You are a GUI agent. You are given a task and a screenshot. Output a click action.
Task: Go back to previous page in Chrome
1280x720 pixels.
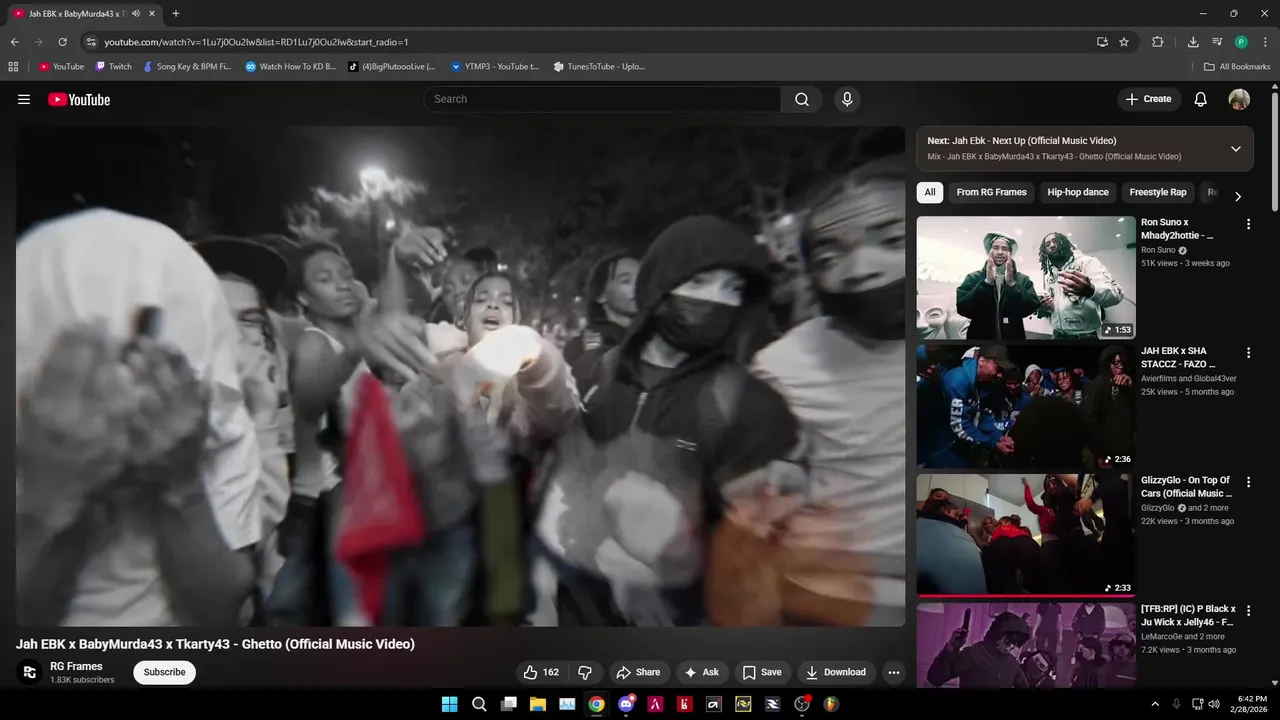coord(14,42)
